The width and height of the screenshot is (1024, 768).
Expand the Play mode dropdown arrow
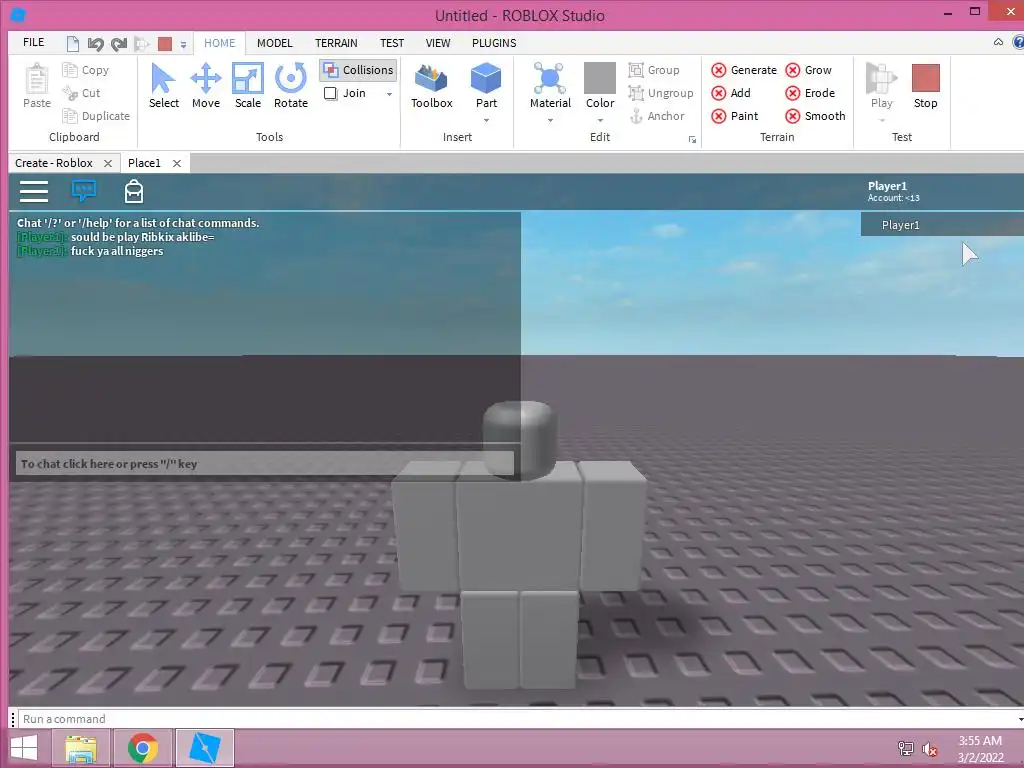[882, 120]
